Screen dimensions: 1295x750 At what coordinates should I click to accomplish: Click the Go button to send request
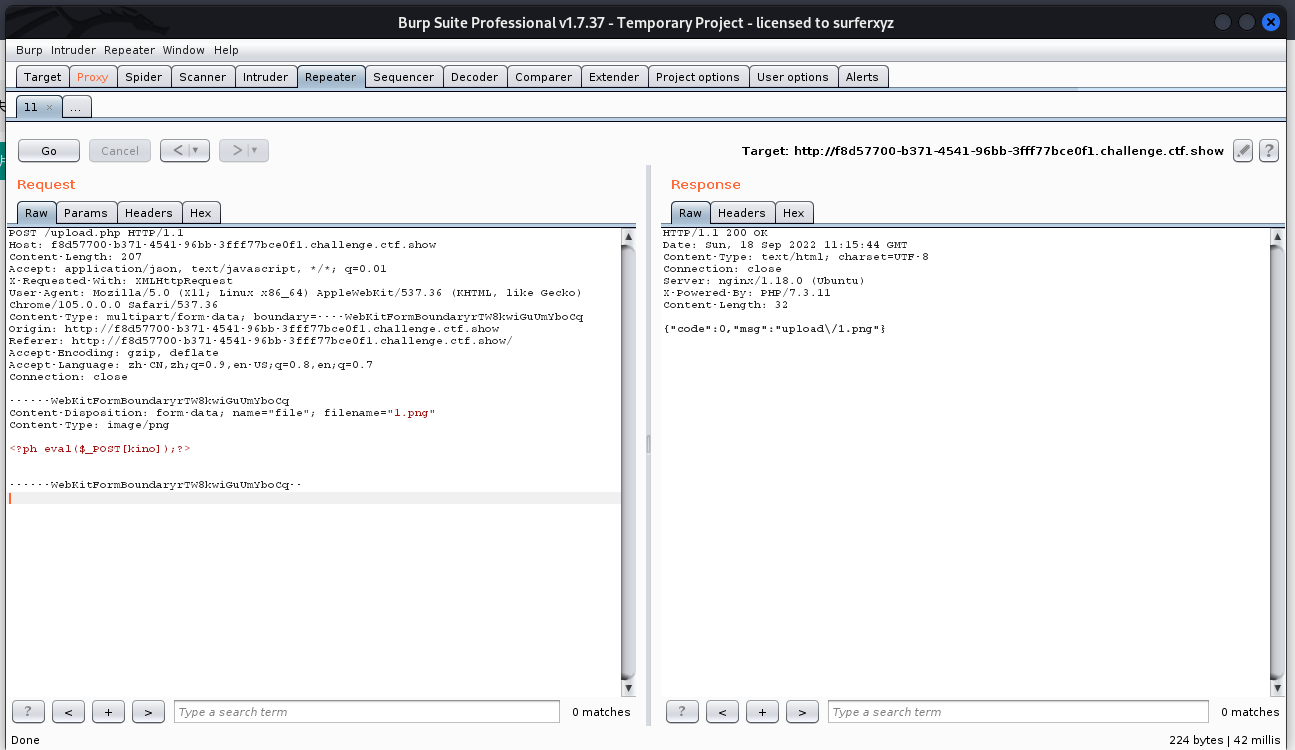49,151
